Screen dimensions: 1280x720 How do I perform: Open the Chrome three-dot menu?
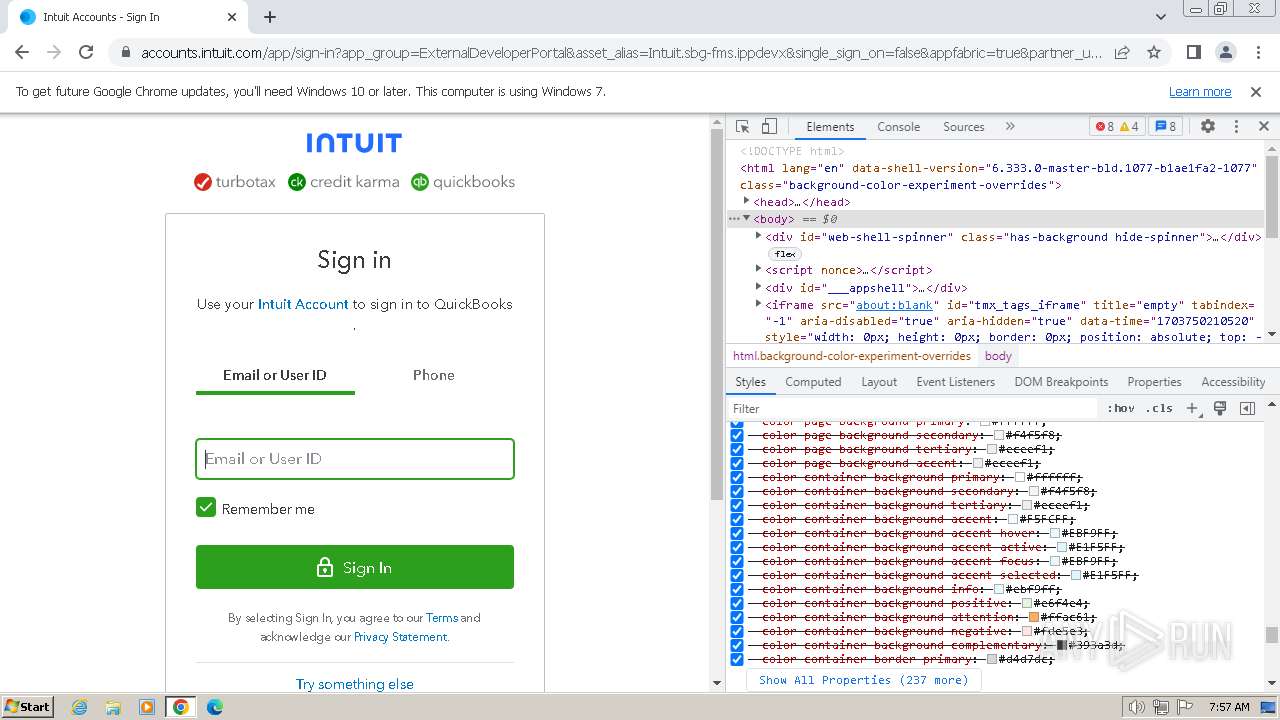[x=1257, y=52]
